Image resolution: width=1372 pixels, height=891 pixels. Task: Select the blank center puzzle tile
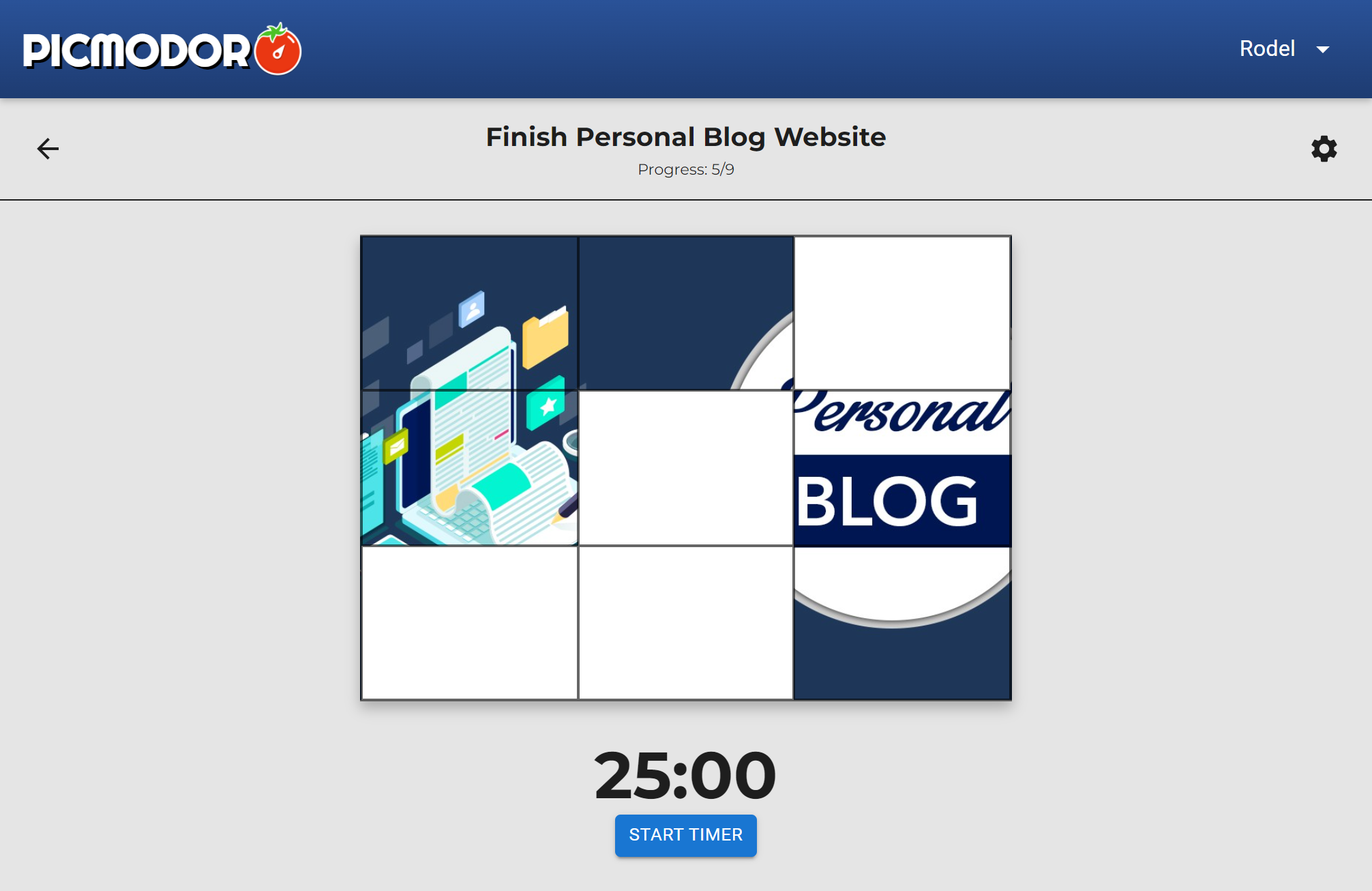(685, 468)
